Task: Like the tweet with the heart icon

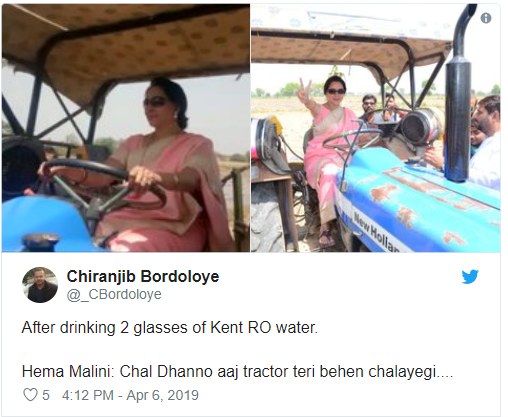Action: (30, 395)
